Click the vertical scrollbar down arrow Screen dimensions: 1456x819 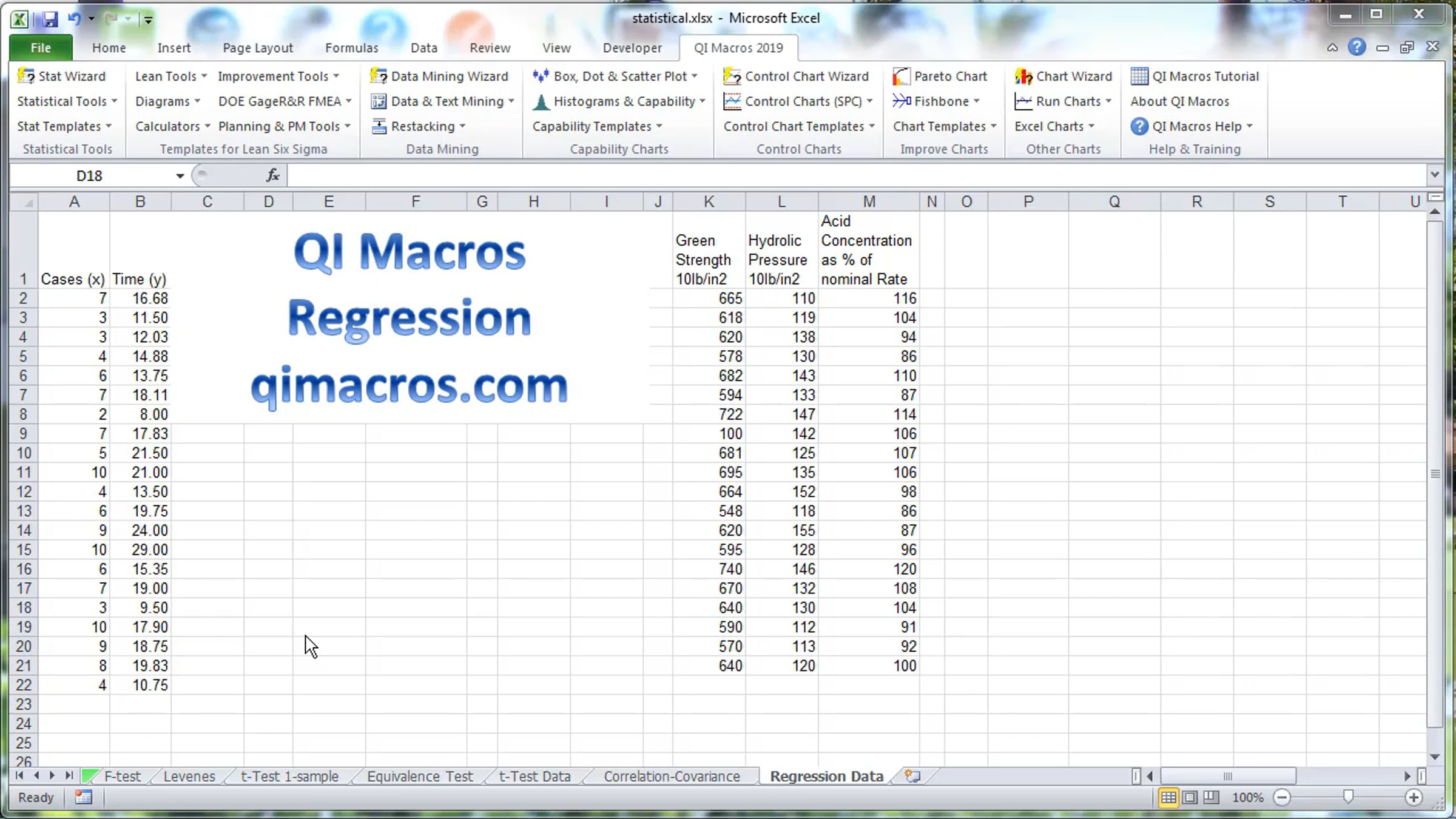[1435, 757]
